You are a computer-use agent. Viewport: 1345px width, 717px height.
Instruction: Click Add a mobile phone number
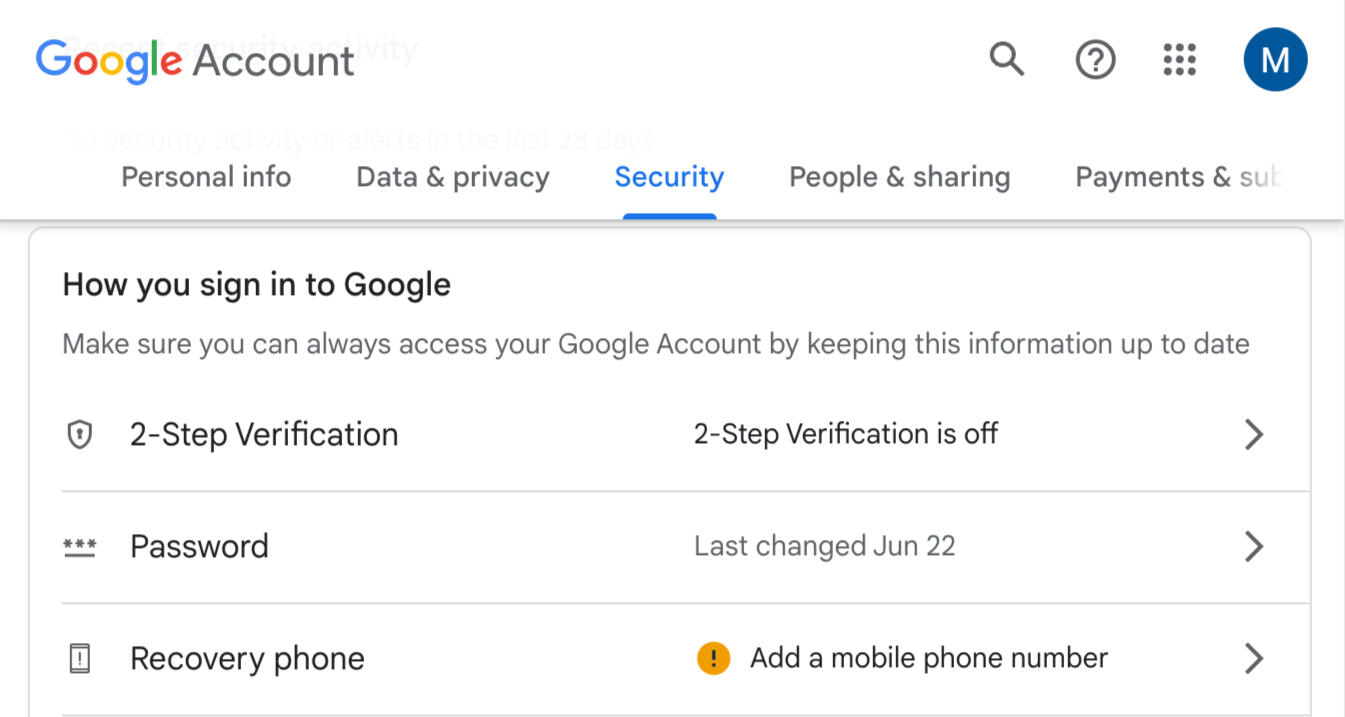929,659
